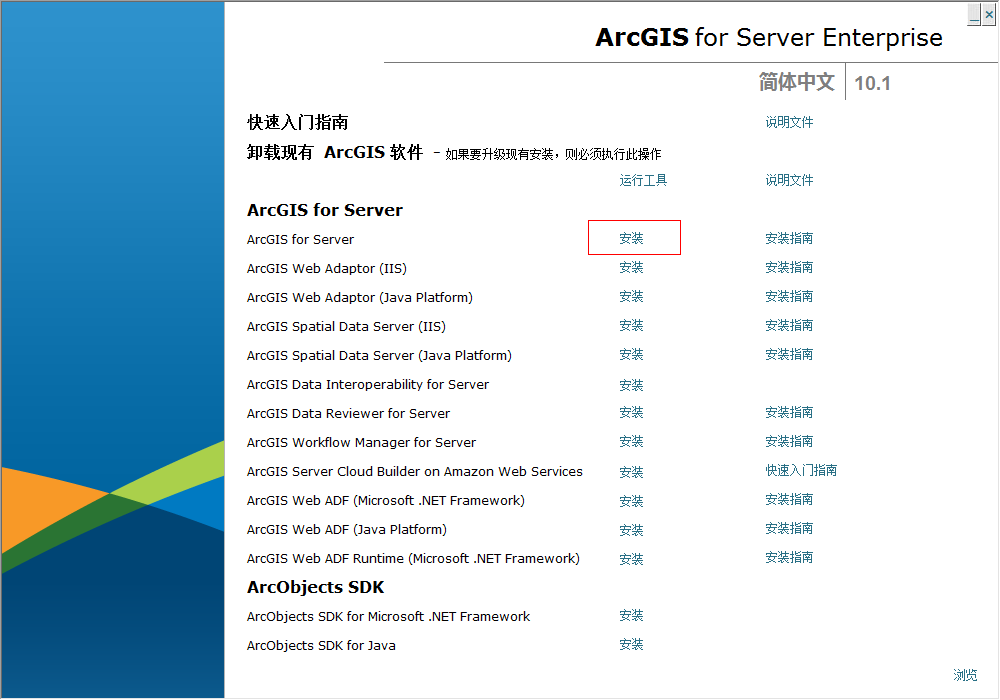Select the "ArcObjects SDK" section heading
Screen dimensions: 1000x700
point(316,587)
